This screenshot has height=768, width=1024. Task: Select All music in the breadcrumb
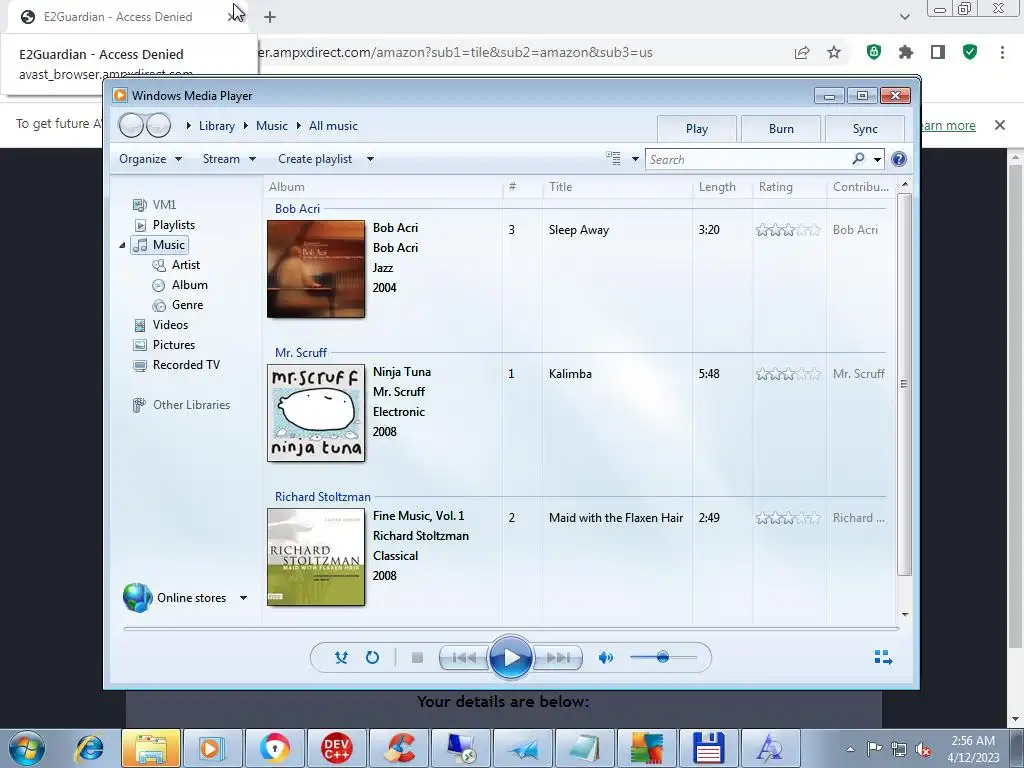[x=333, y=126]
